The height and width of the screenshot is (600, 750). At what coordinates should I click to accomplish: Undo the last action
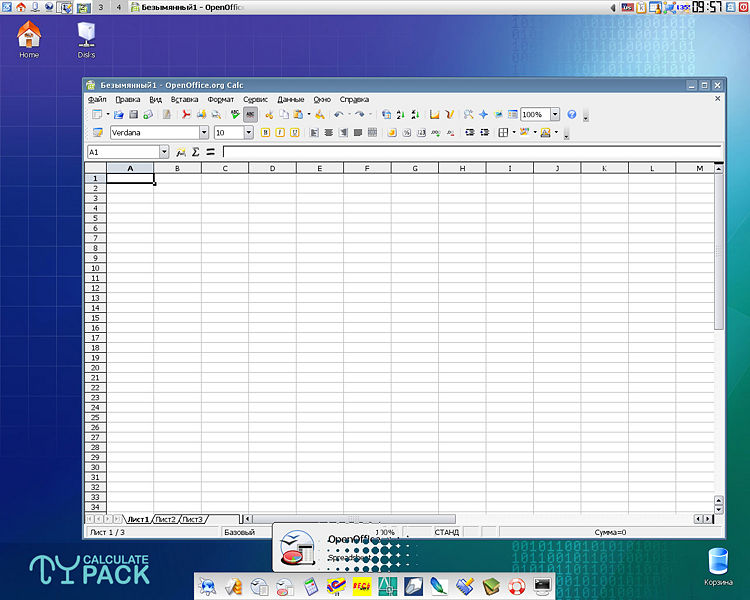[x=339, y=114]
